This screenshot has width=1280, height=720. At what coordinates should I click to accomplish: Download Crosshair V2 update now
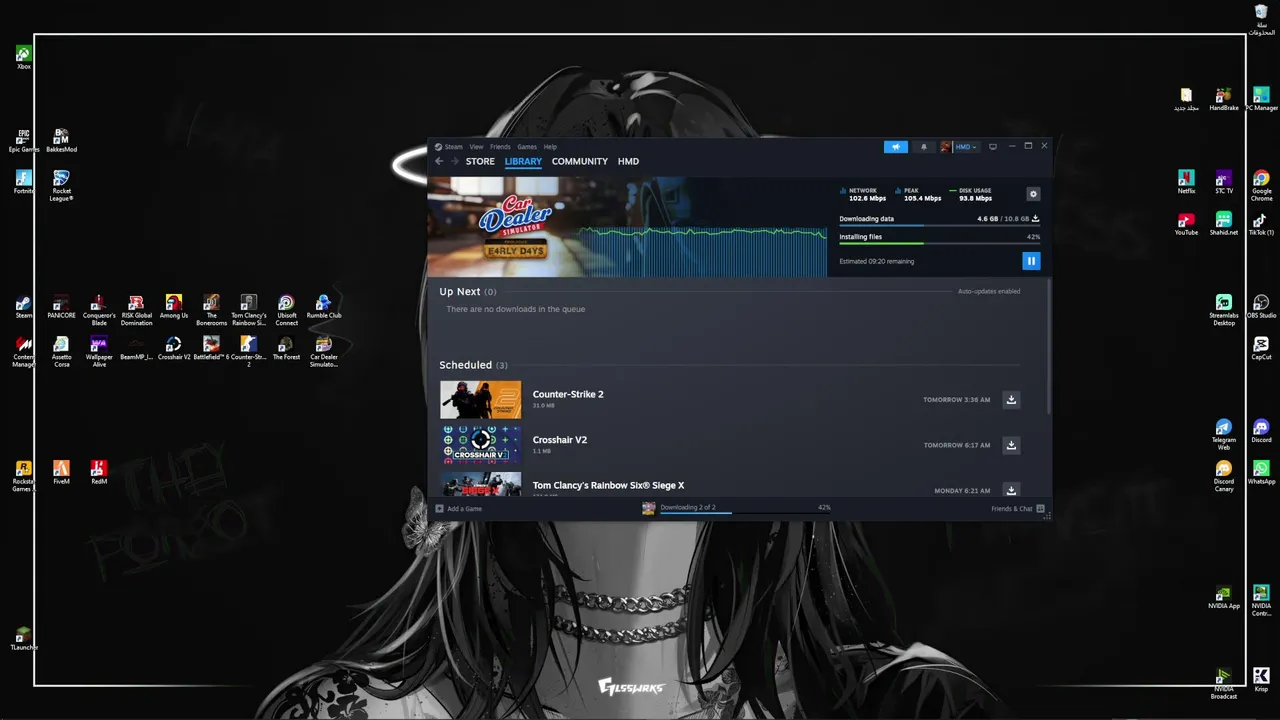pos(1011,445)
